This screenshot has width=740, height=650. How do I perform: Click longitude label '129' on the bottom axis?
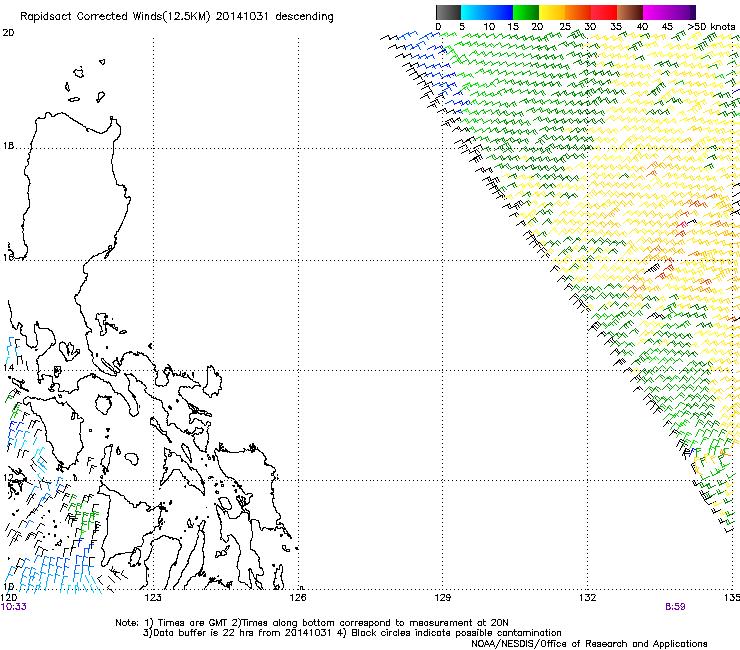point(442,598)
